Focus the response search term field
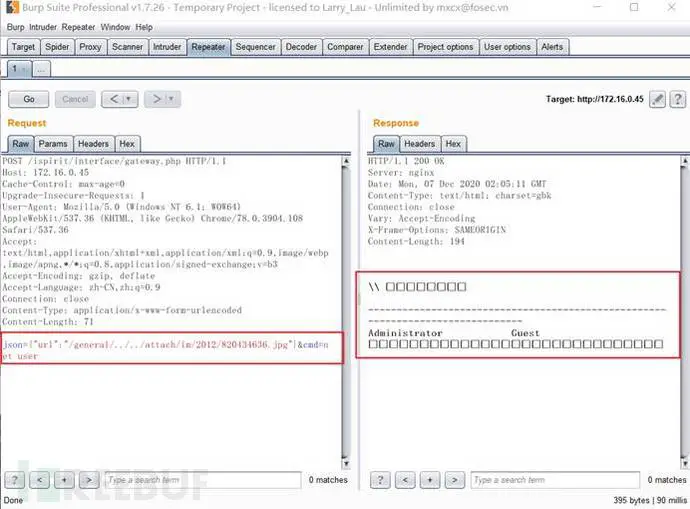The width and height of the screenshot is (690, 509). [x=555, y=480]
